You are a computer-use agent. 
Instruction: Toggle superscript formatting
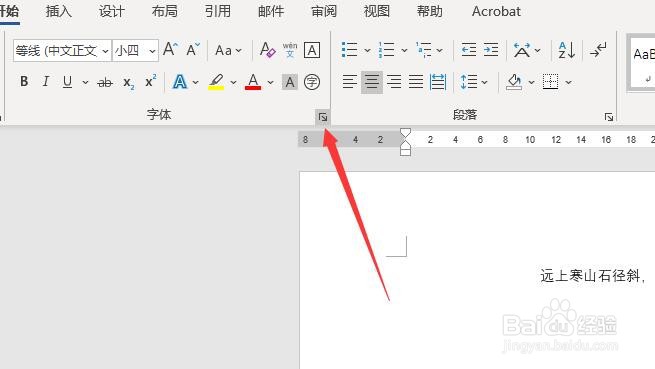(150, 81)
